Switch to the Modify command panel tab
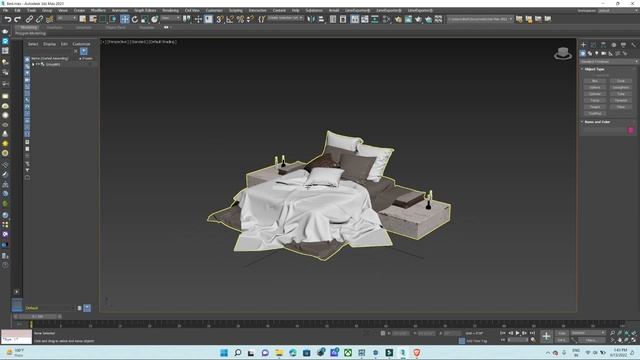The image size is (640, 360). pyautogui.click(x=593, y=44)
